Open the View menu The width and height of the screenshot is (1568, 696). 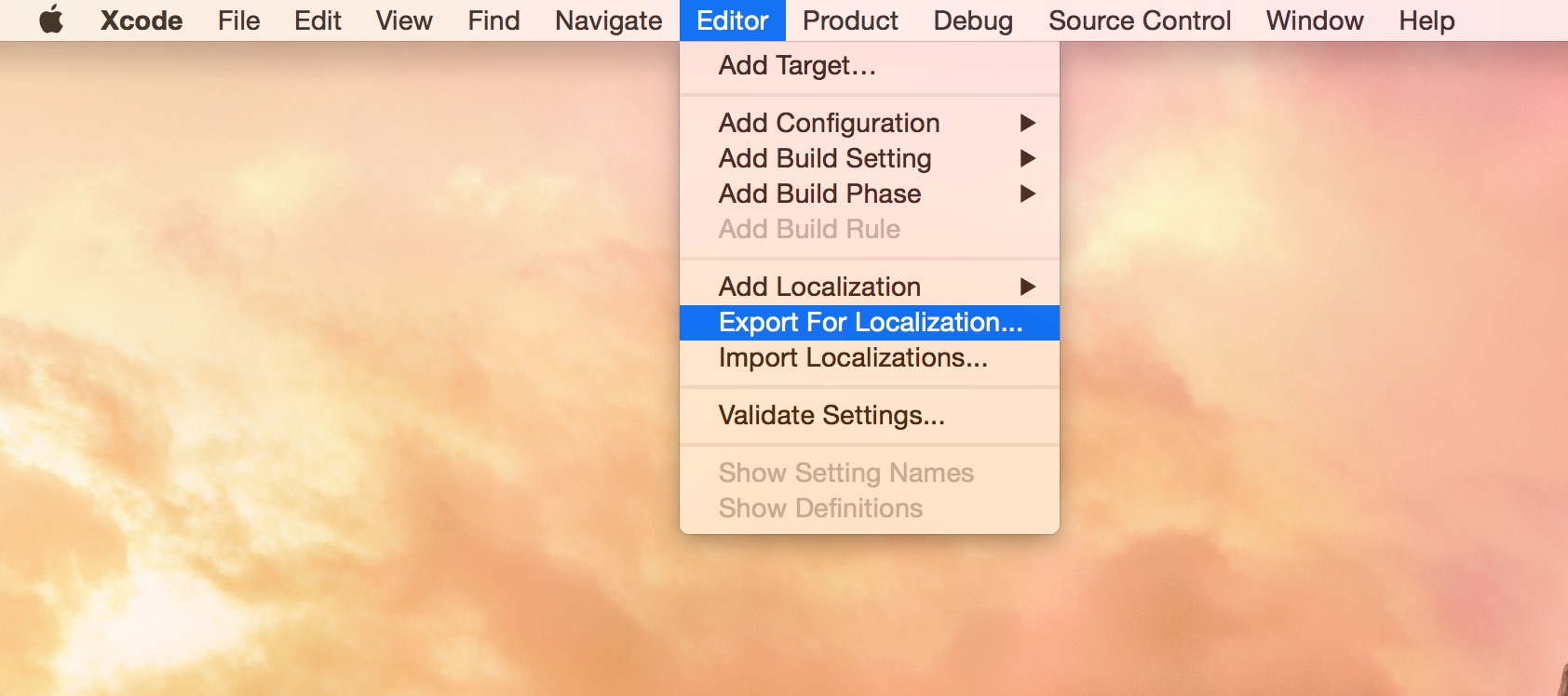404,20
